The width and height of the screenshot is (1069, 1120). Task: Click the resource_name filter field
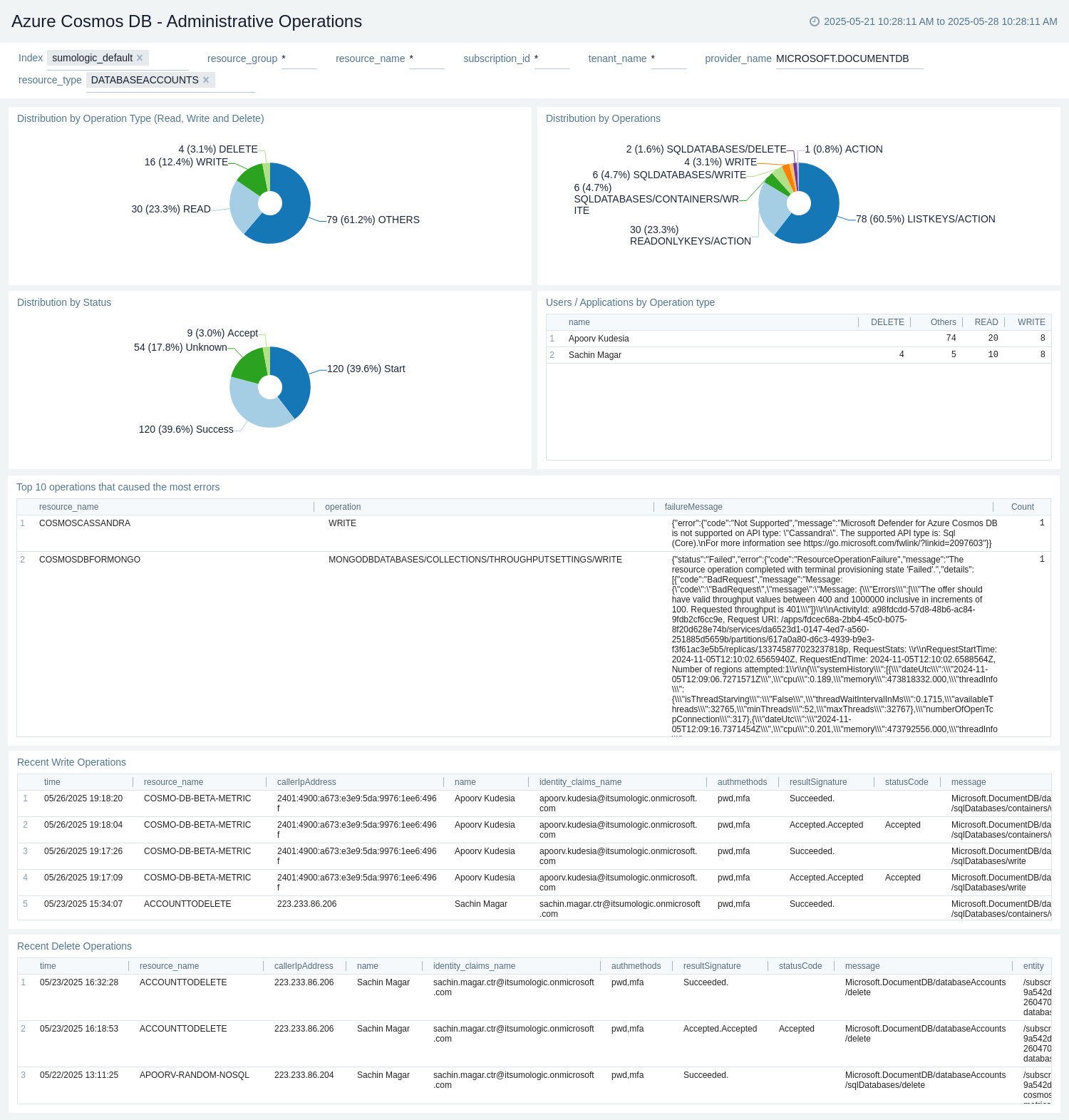[x=427, y=58]
